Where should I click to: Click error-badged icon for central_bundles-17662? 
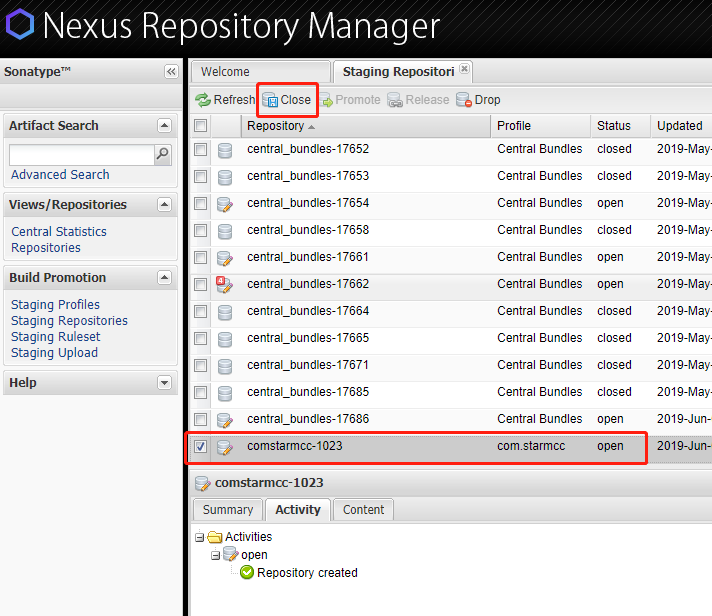[225, 285]
